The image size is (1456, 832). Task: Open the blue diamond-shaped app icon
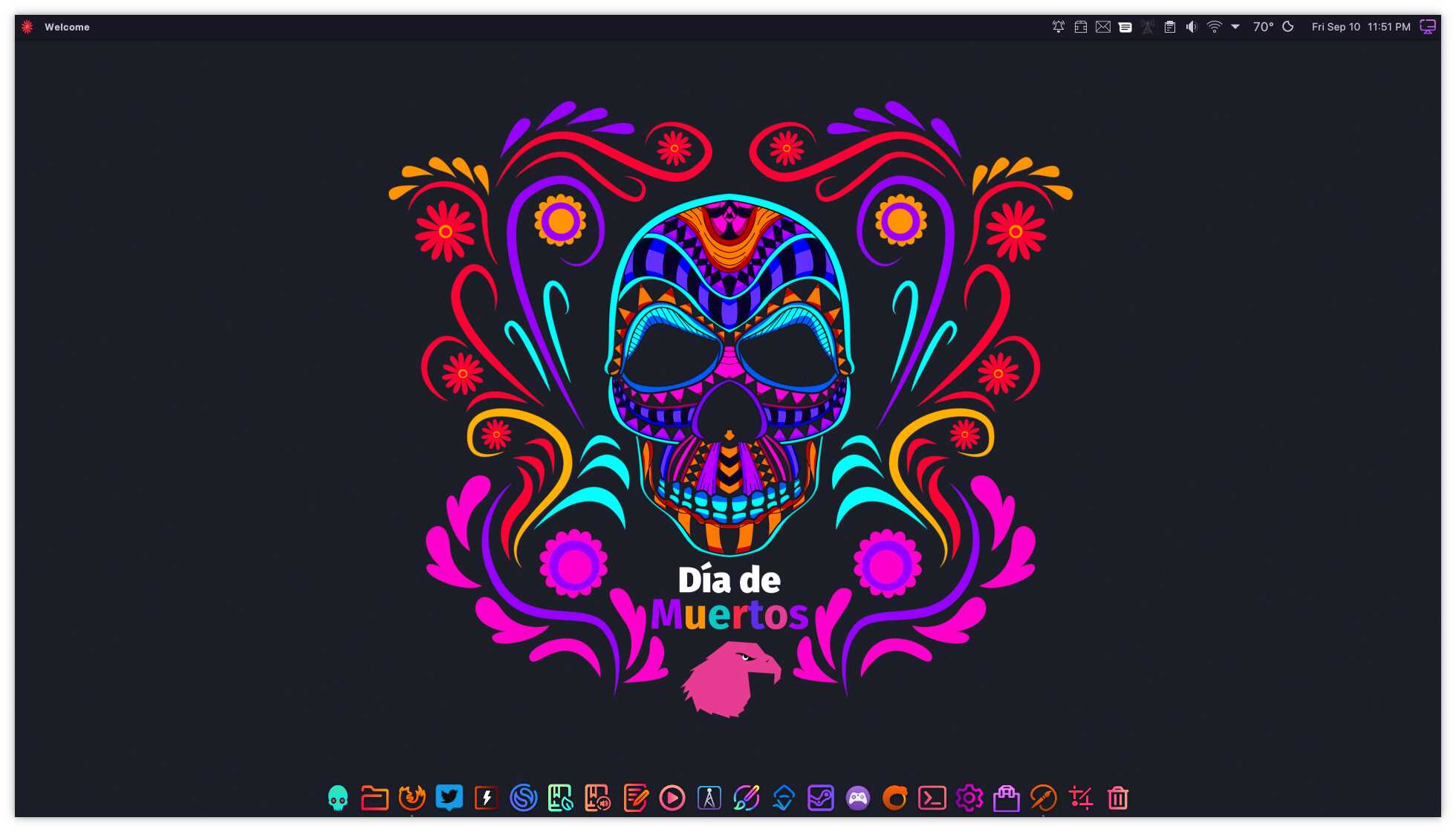tap(784, 798)
